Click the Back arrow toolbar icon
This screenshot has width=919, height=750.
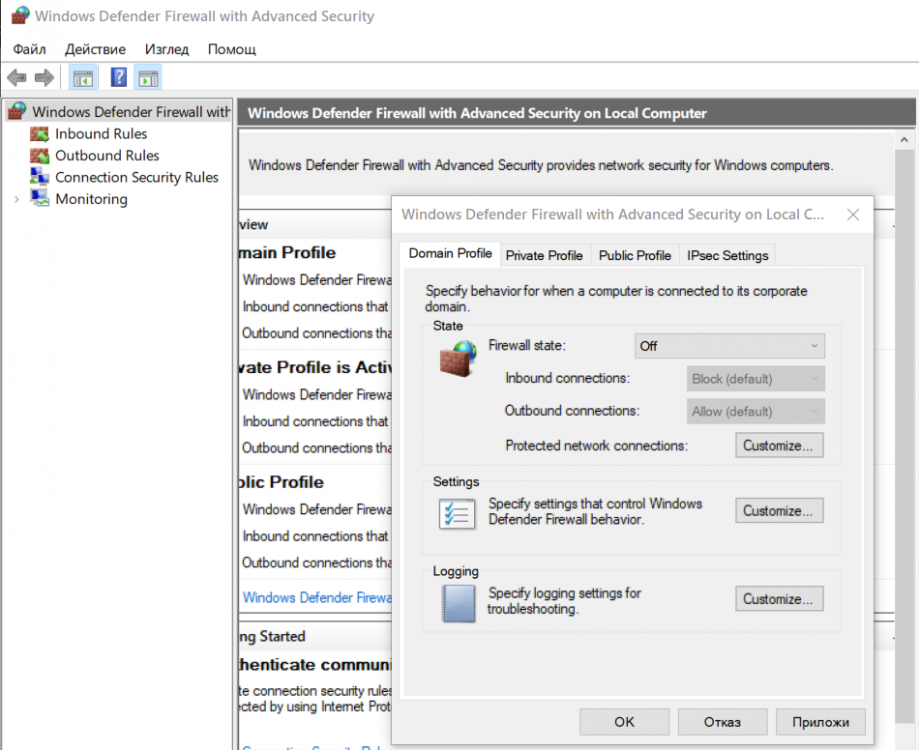coord(17,77)
